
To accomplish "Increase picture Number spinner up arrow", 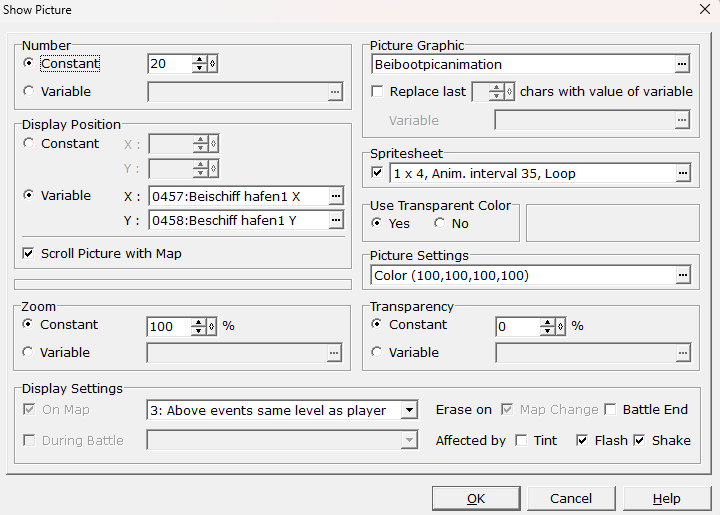I will tap(200, 60).
